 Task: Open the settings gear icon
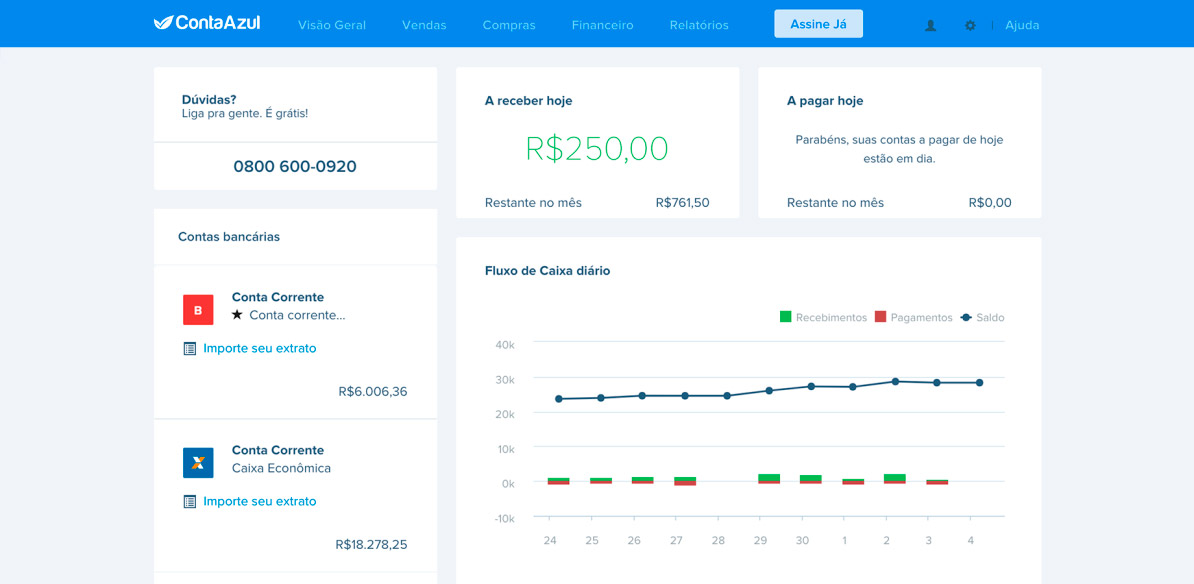point(970,25)
